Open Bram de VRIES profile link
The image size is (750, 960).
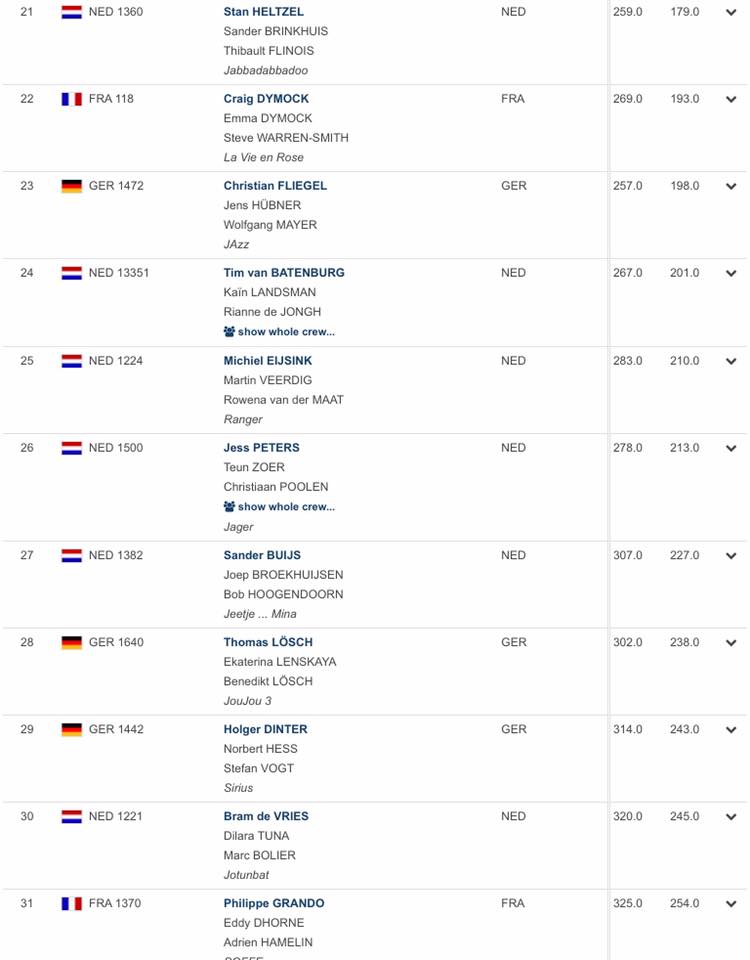point(266,816)
